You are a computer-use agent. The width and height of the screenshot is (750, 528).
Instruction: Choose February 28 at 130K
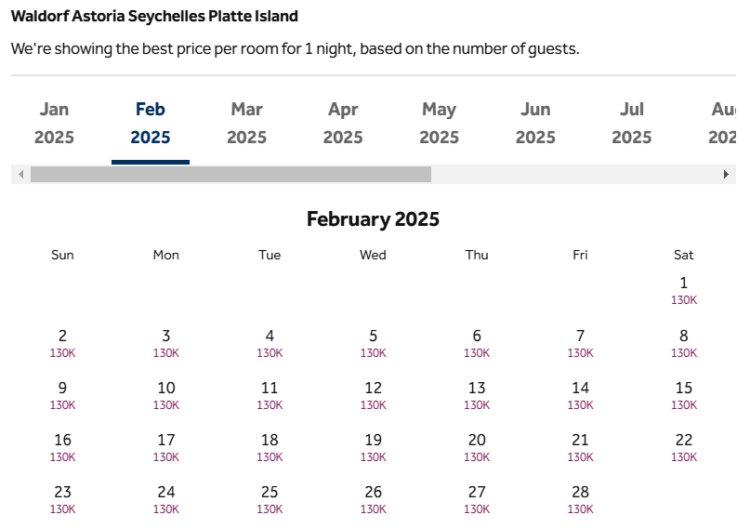(x=580, y=500)
